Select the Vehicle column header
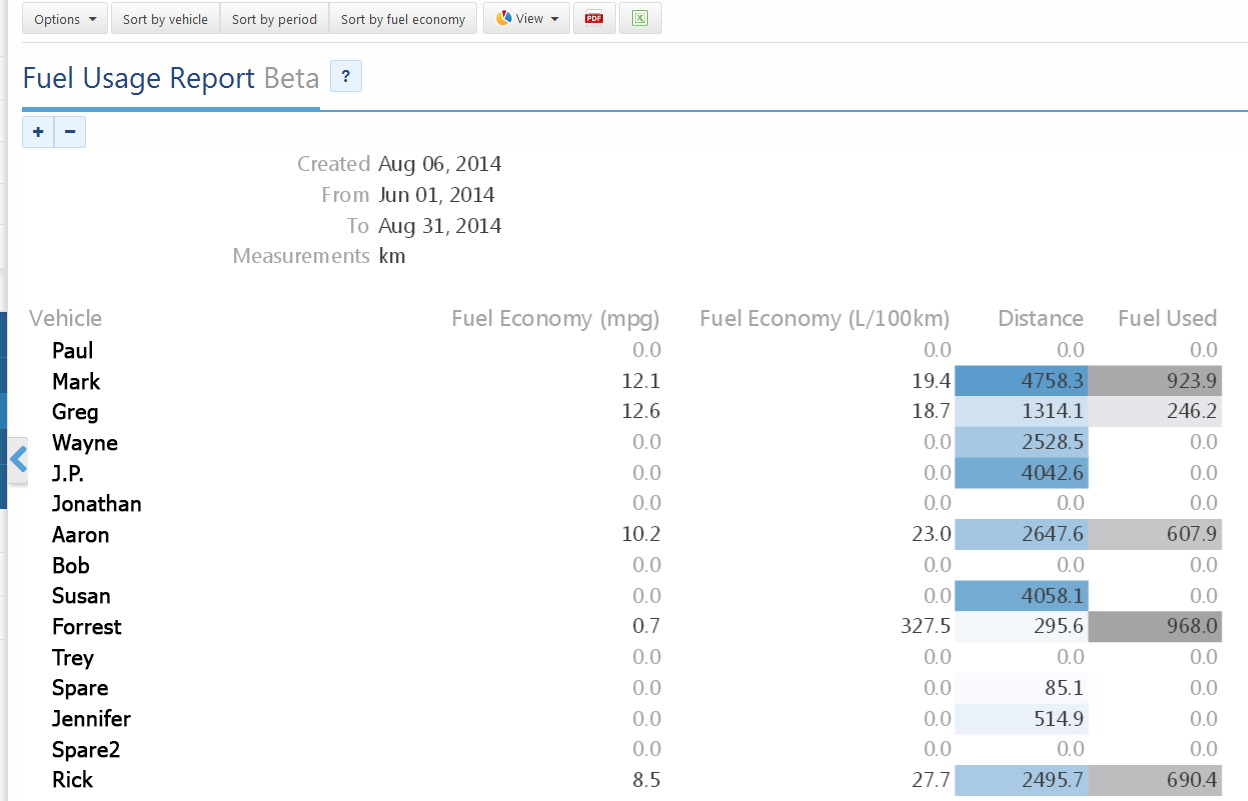 (66, 319)
